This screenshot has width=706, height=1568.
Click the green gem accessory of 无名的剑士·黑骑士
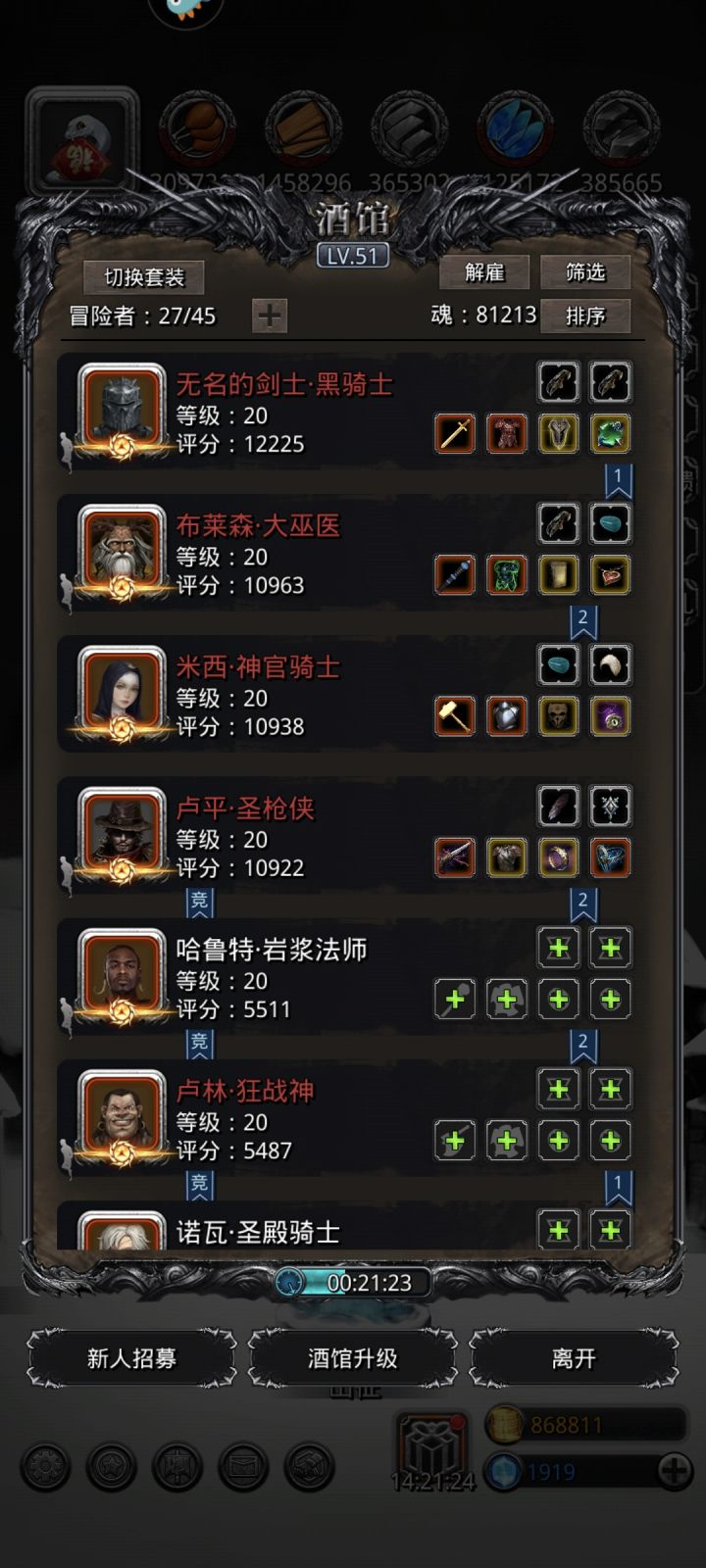click(x=610, y=433)
